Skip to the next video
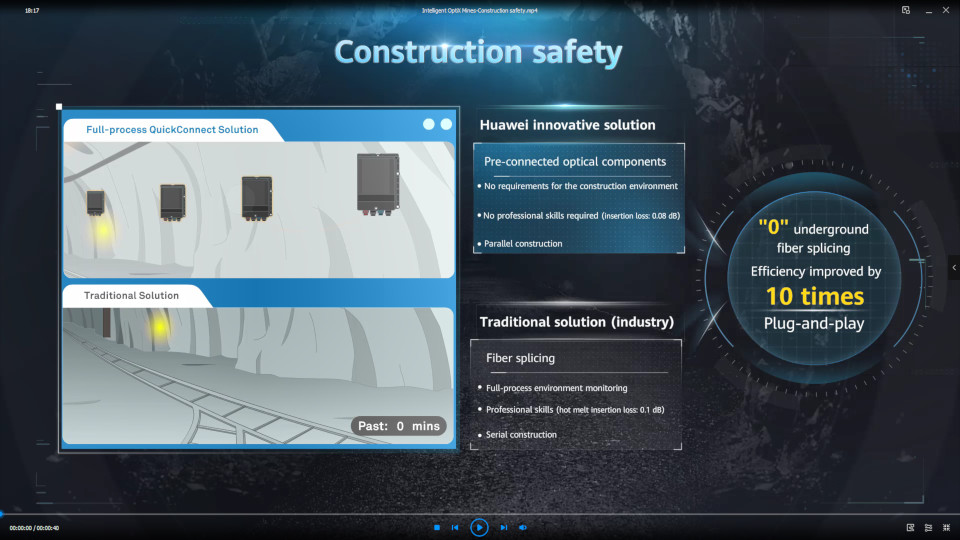The width and height of the screenshot is (960, 540). point(504,527)
